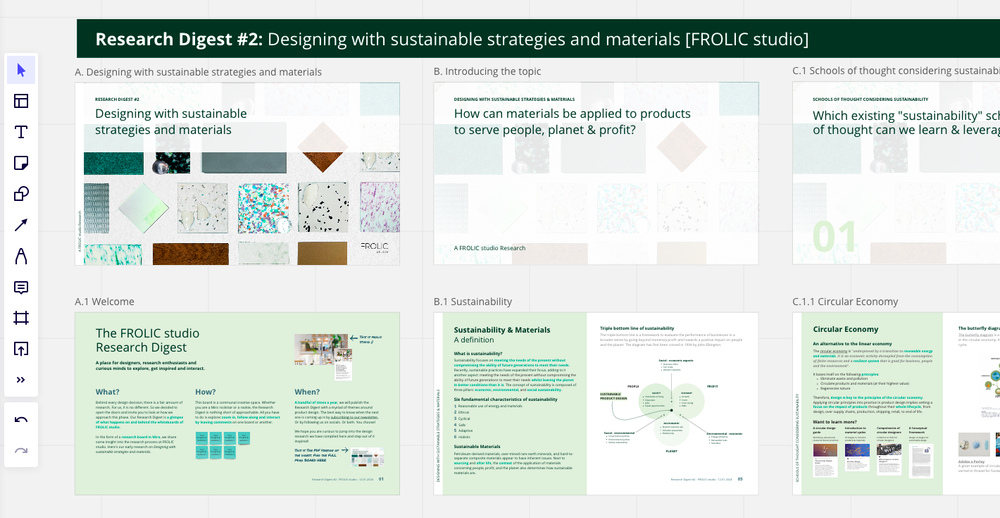
Task: Expand more tools with double chevron
Action: tap(21, 380)
